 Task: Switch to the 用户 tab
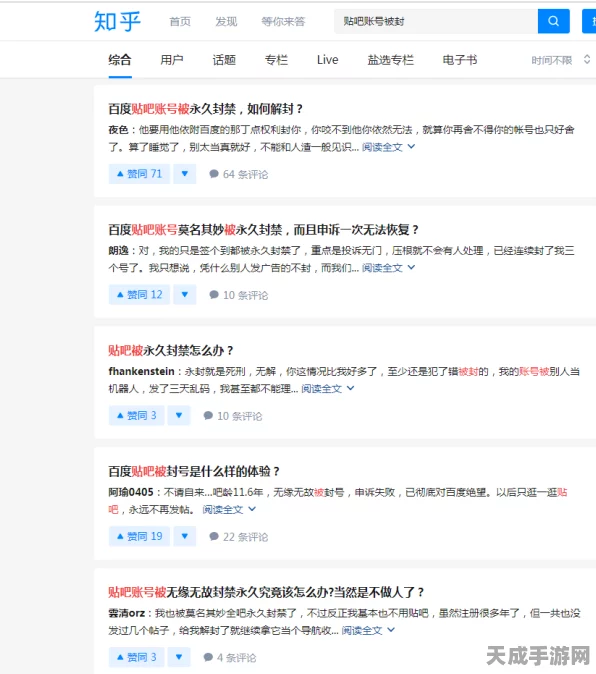[172, 60]
